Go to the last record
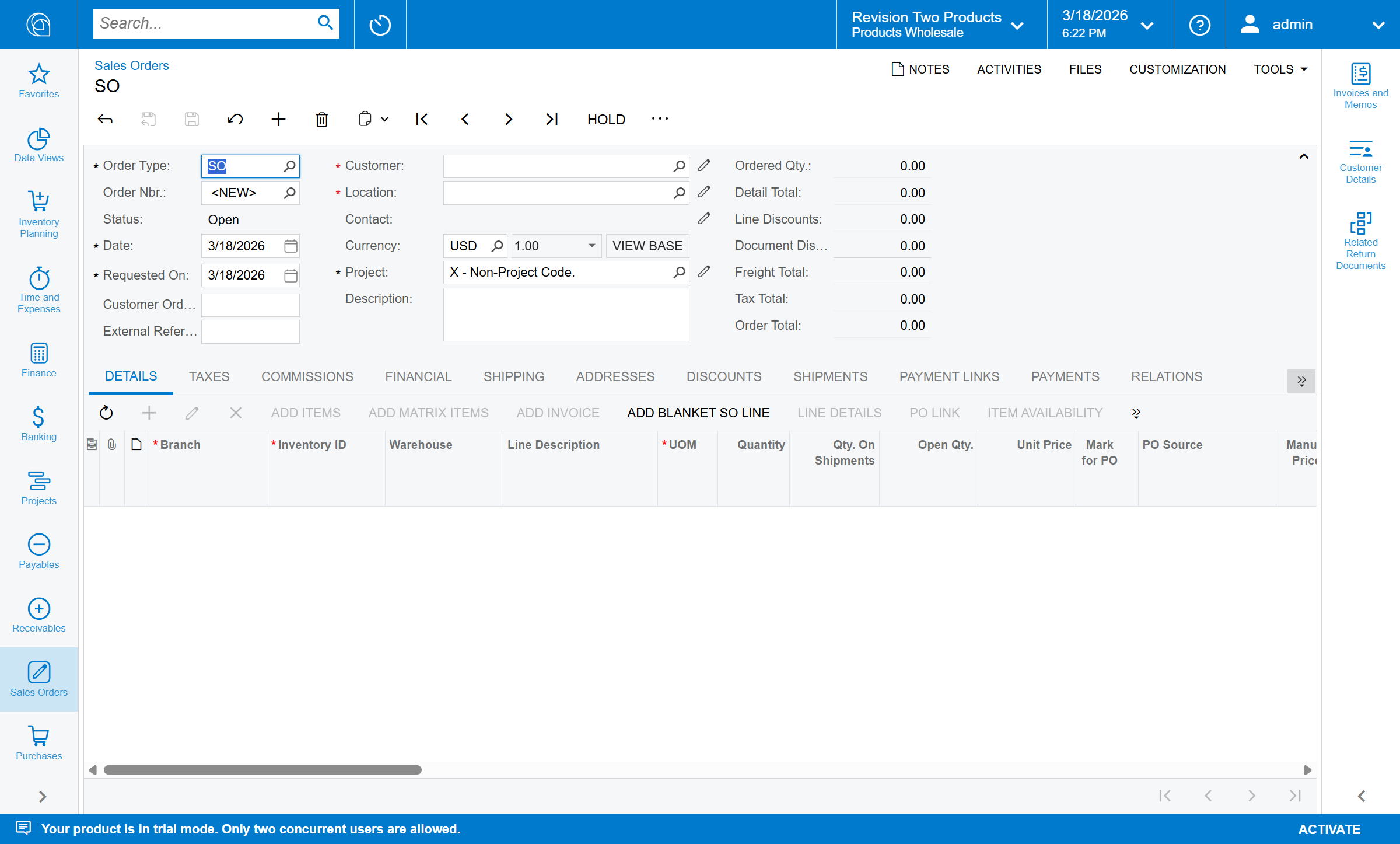1400x844 pixels. [551, 120]
